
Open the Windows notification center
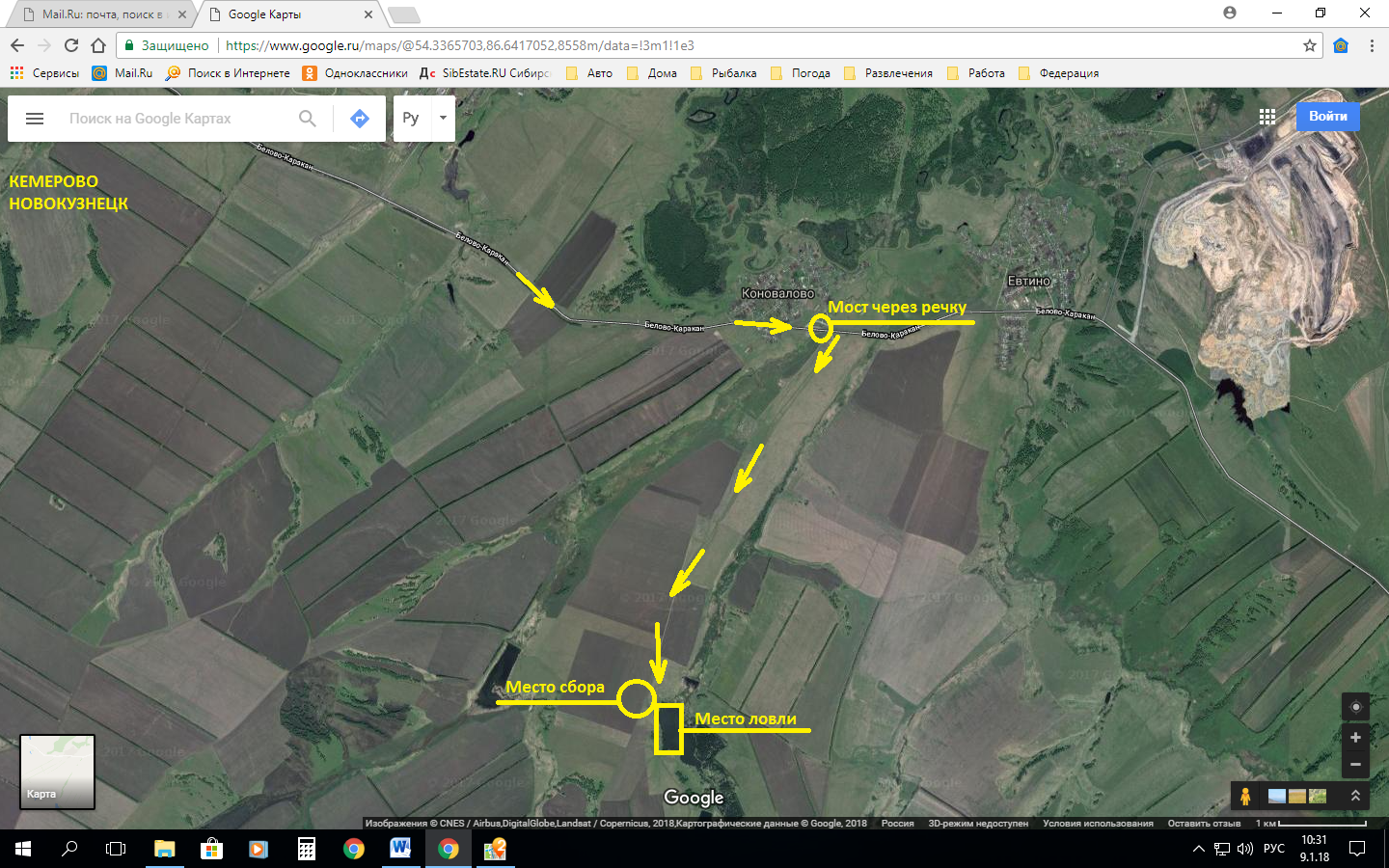click(1357, 849)
